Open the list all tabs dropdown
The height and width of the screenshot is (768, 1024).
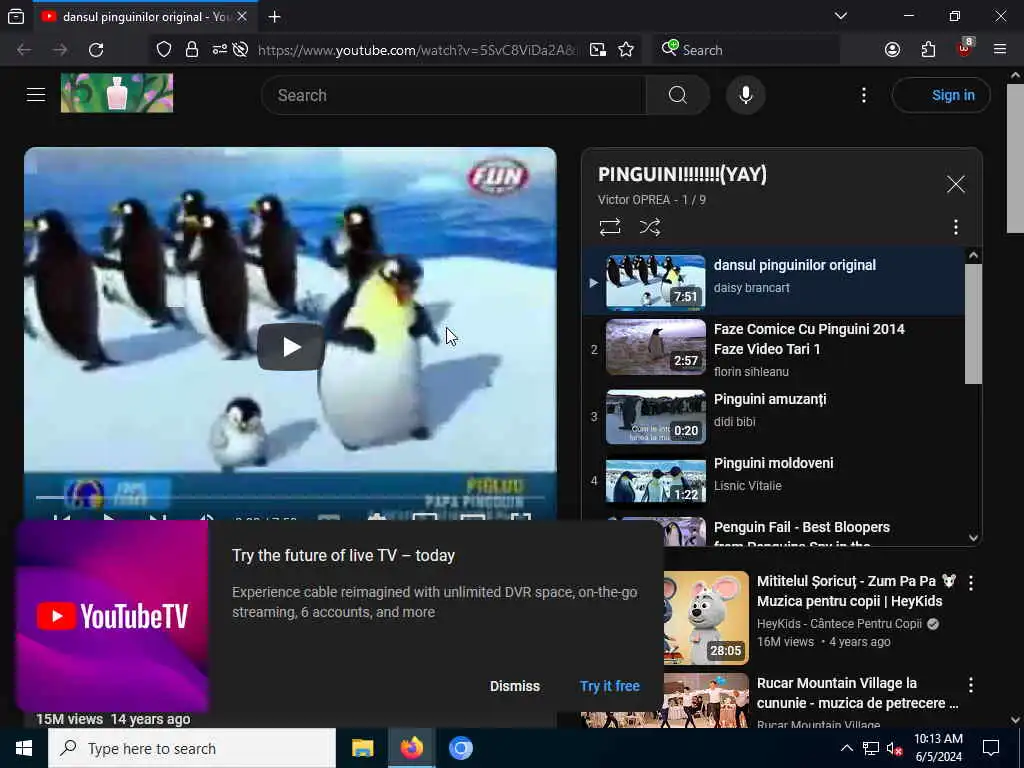coord(840,16)
